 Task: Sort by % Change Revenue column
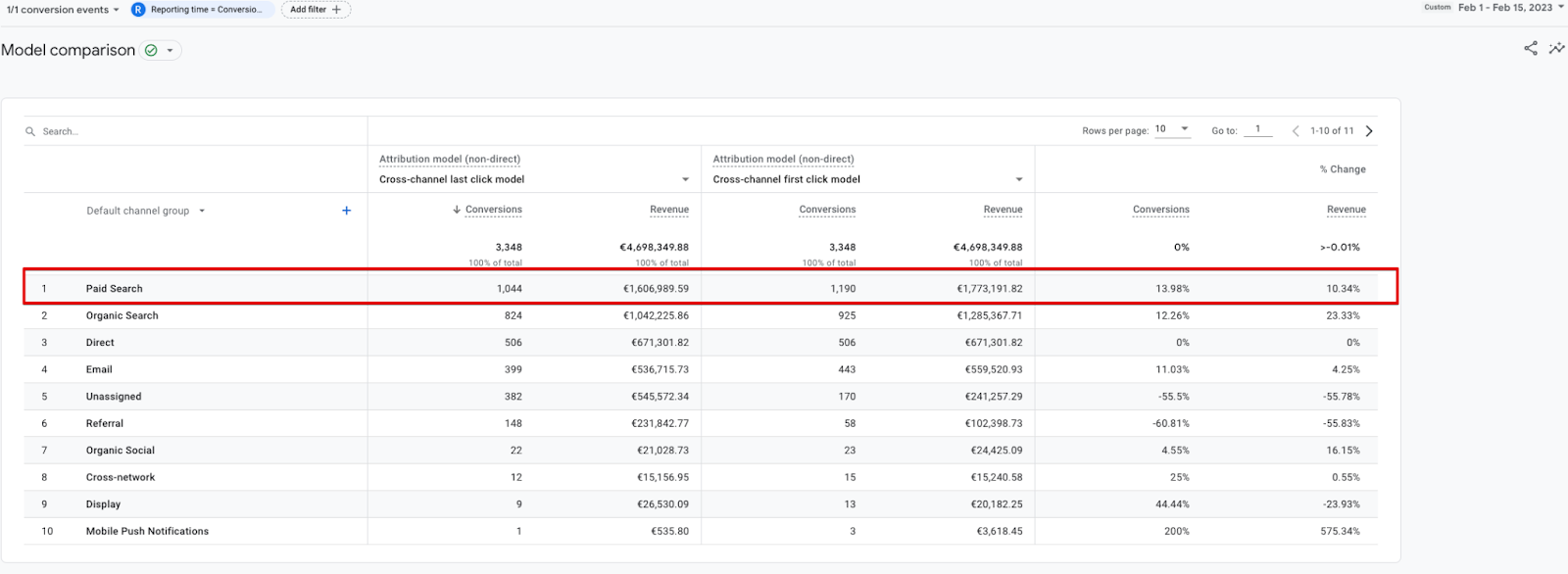click(x=1346, y=210)
